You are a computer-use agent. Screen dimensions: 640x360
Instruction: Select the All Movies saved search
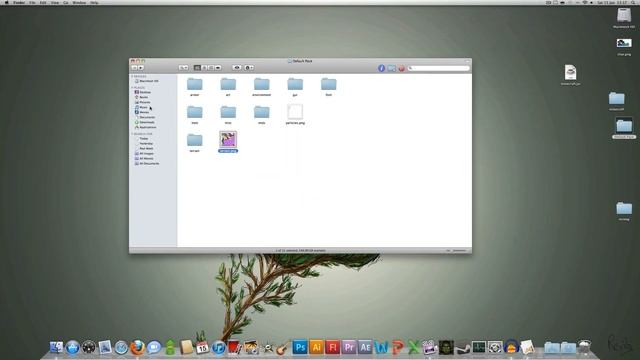[144, 158]
